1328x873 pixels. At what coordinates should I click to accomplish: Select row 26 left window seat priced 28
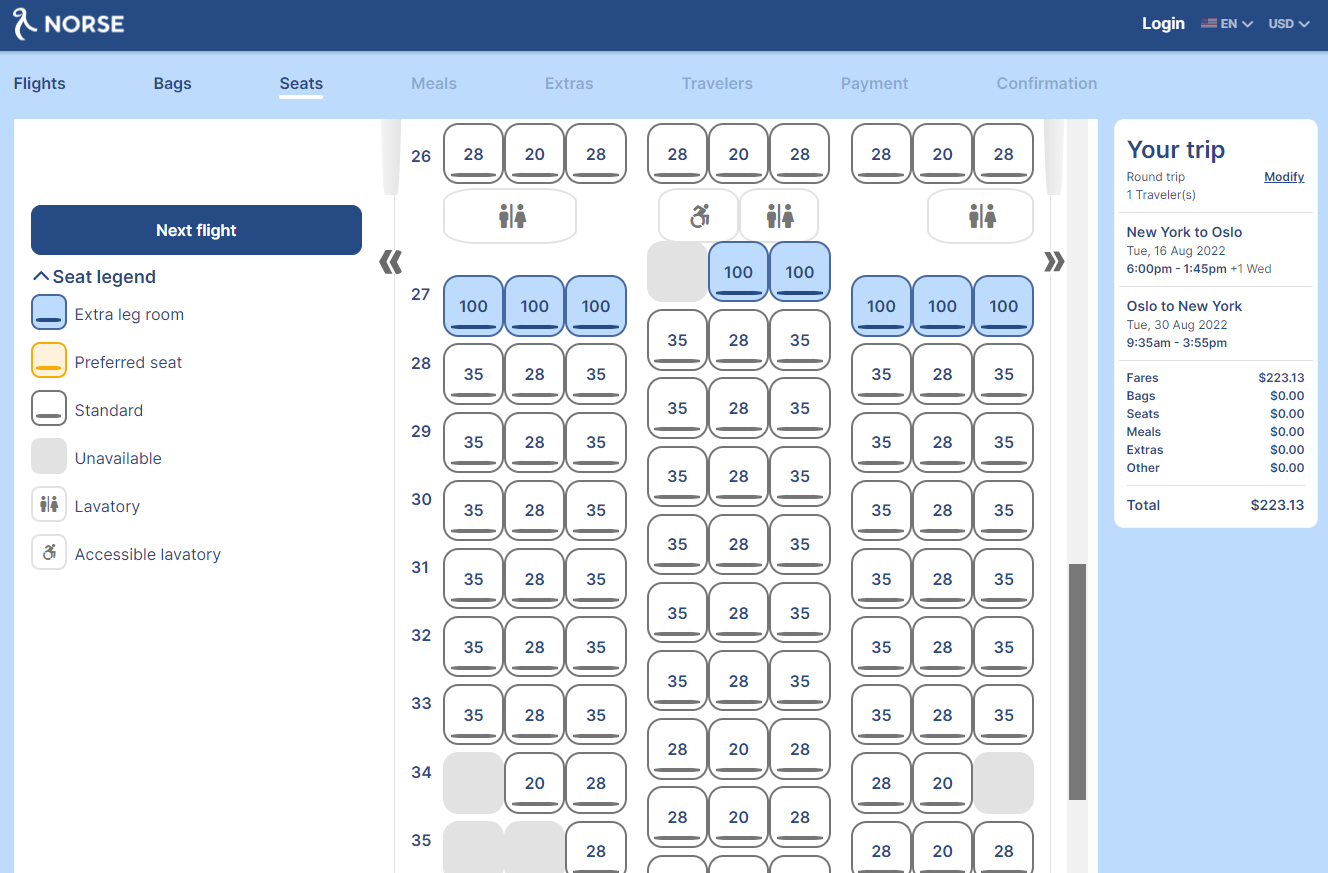474,154
